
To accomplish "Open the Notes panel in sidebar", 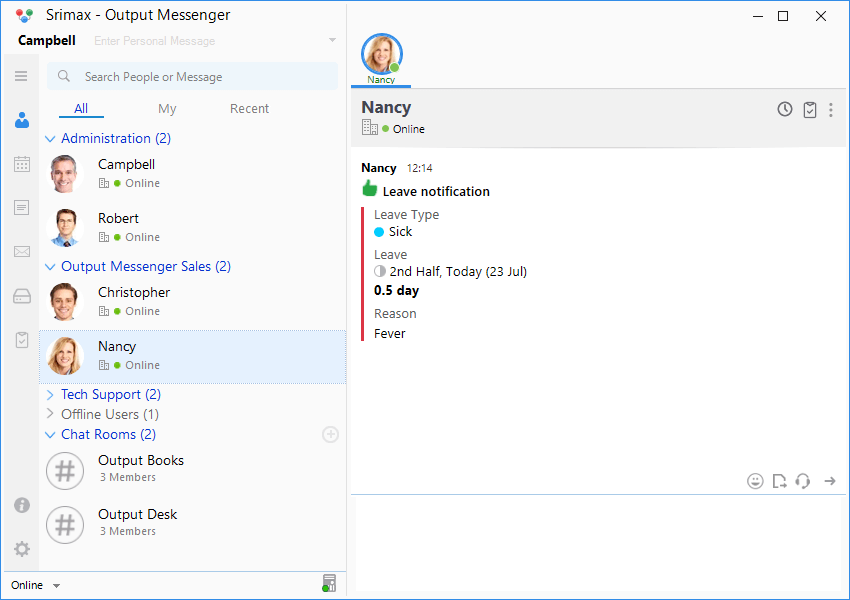I will point(22,208).
